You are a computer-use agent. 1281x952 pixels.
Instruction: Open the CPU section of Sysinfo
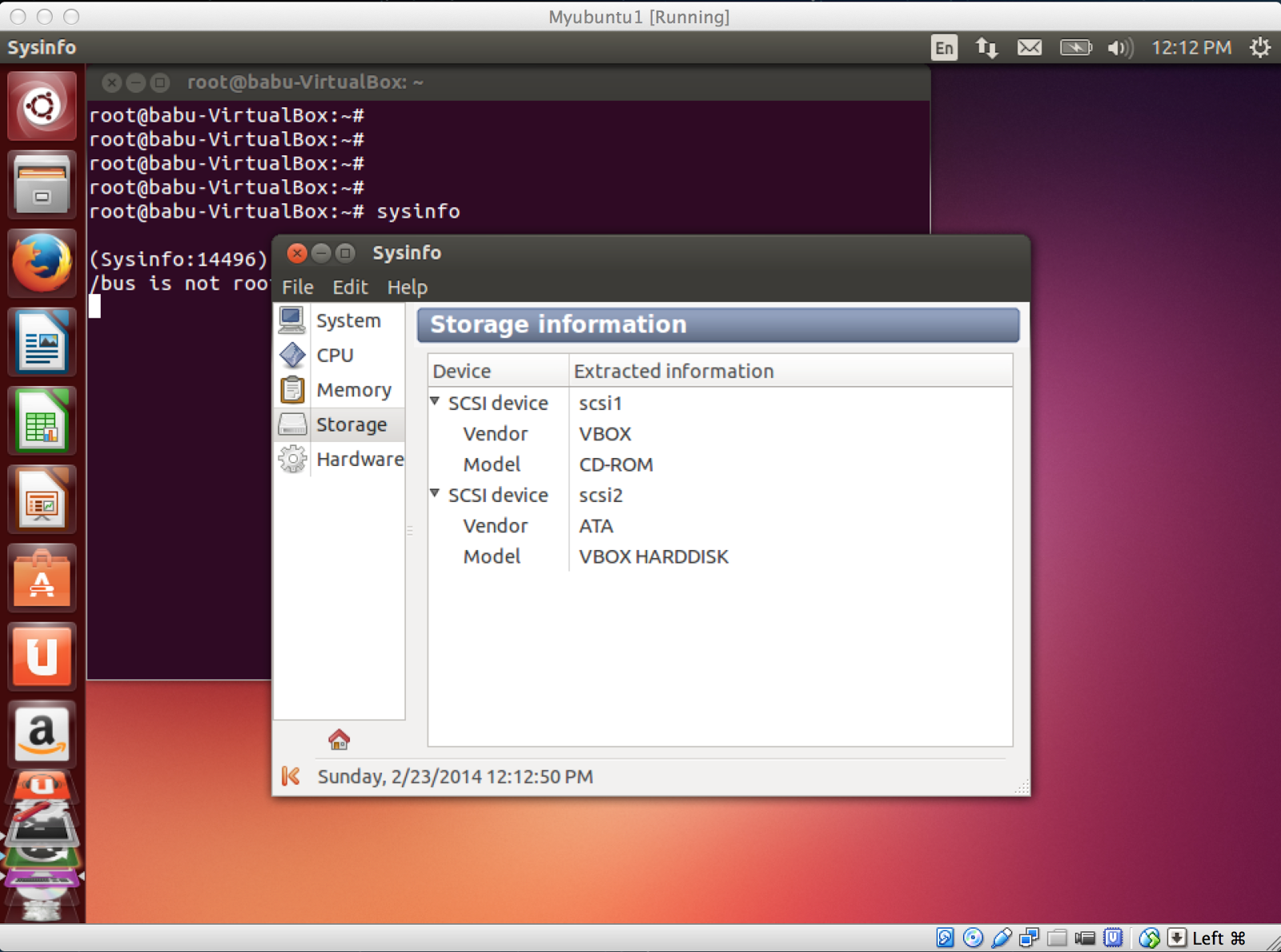click(x=334, y=355)
